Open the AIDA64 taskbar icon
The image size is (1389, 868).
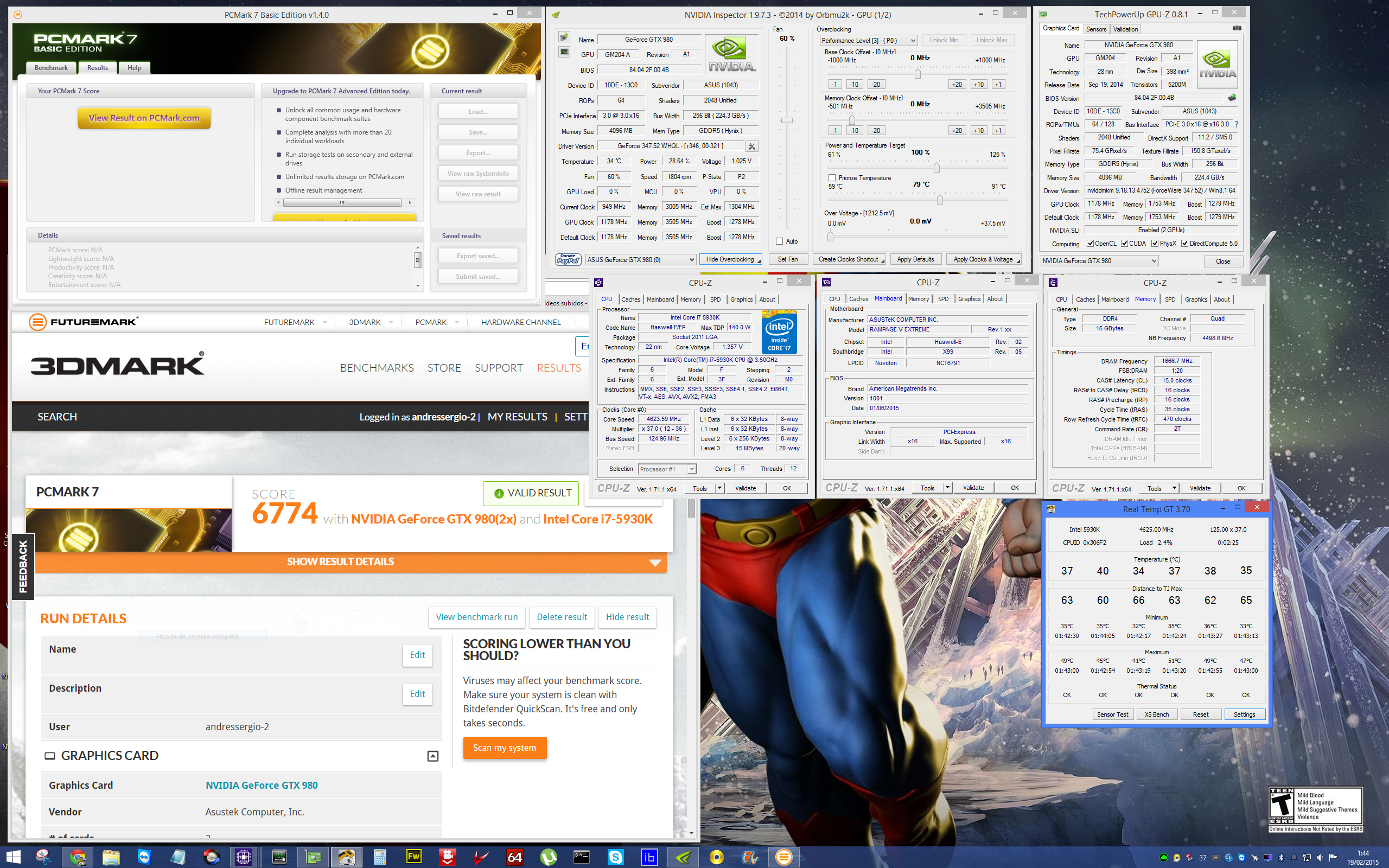click(515, 857)
